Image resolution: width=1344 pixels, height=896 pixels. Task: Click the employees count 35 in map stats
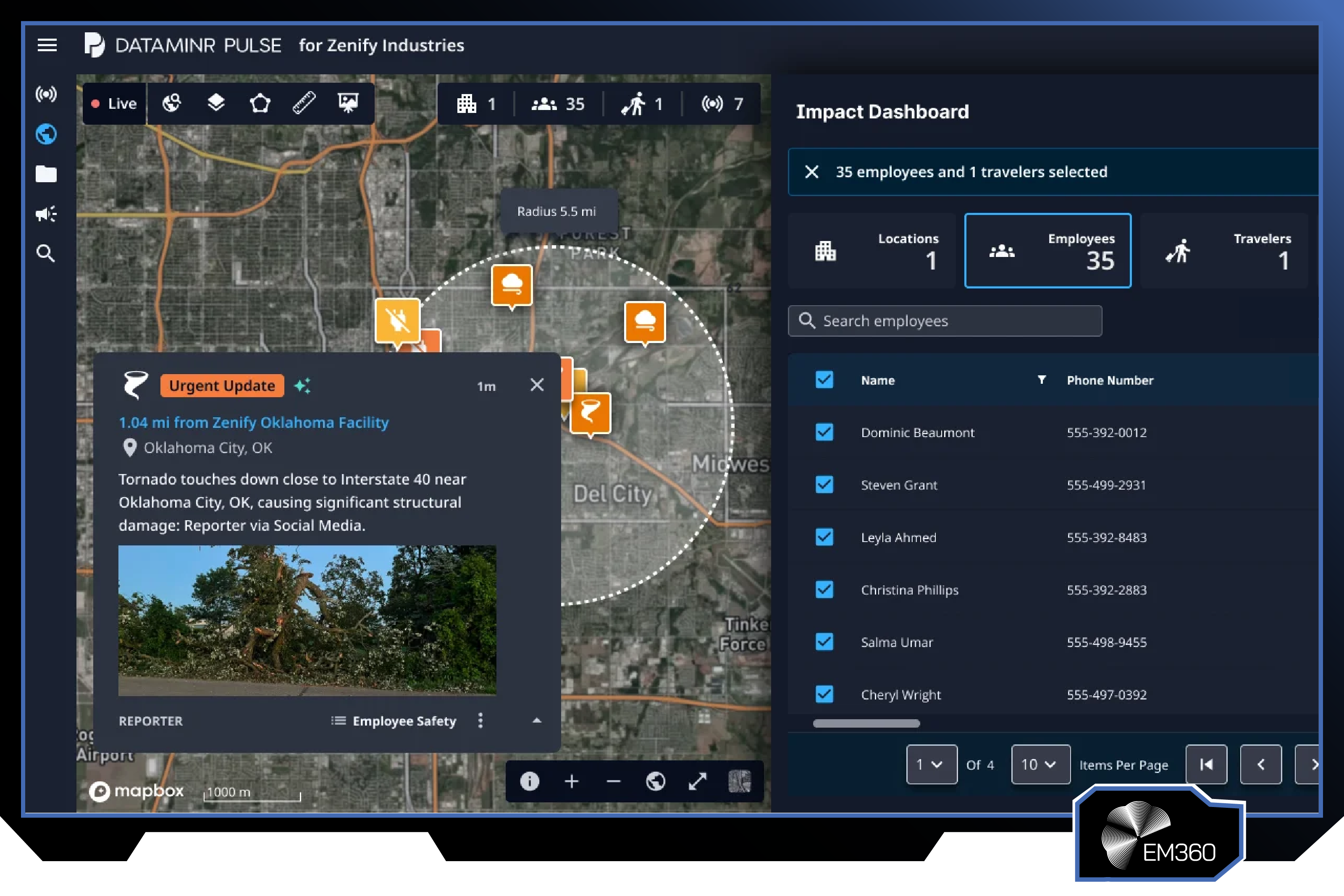click(x=558, y=103)
